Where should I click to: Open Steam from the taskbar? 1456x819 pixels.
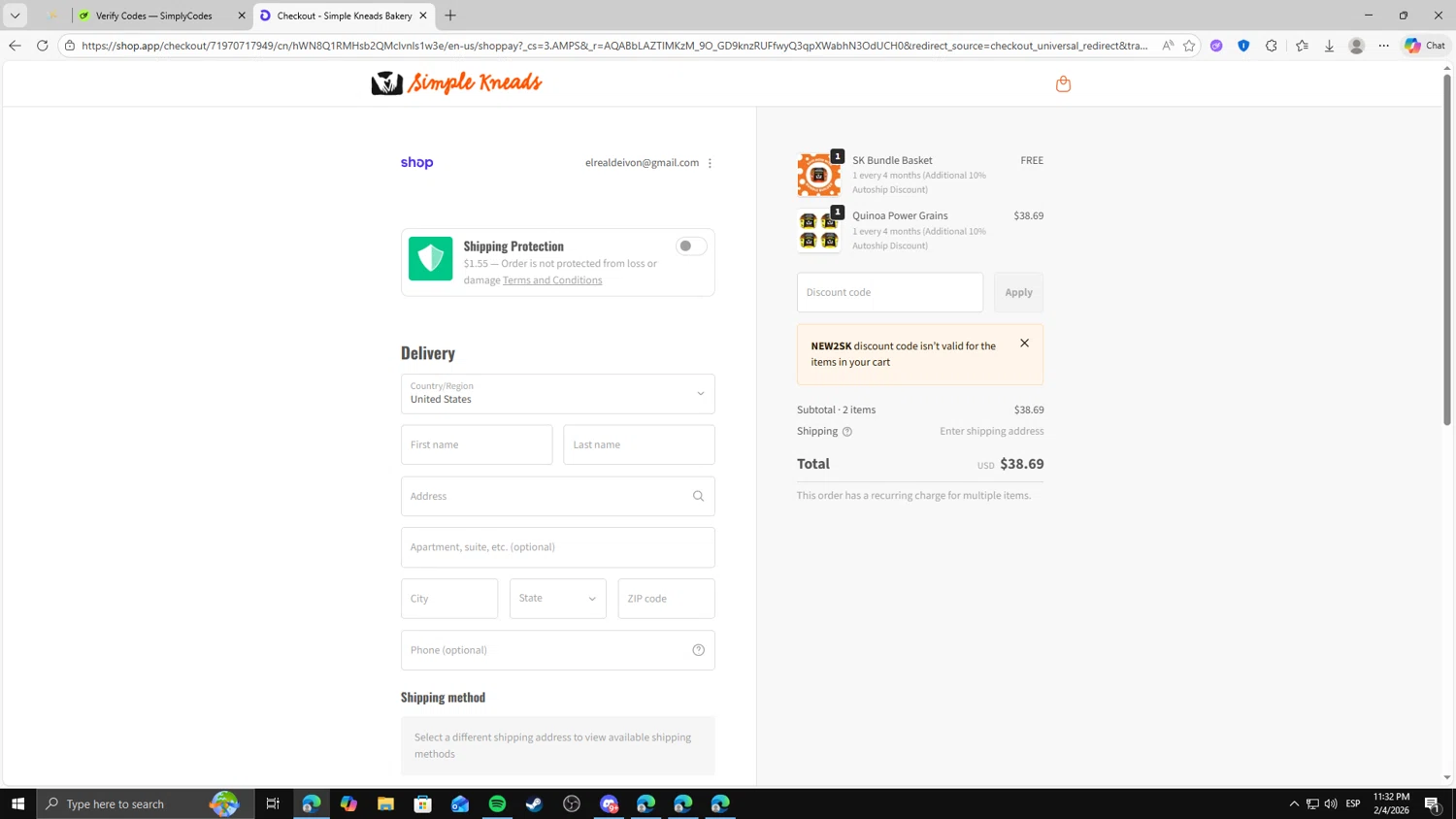pos(534,803)
